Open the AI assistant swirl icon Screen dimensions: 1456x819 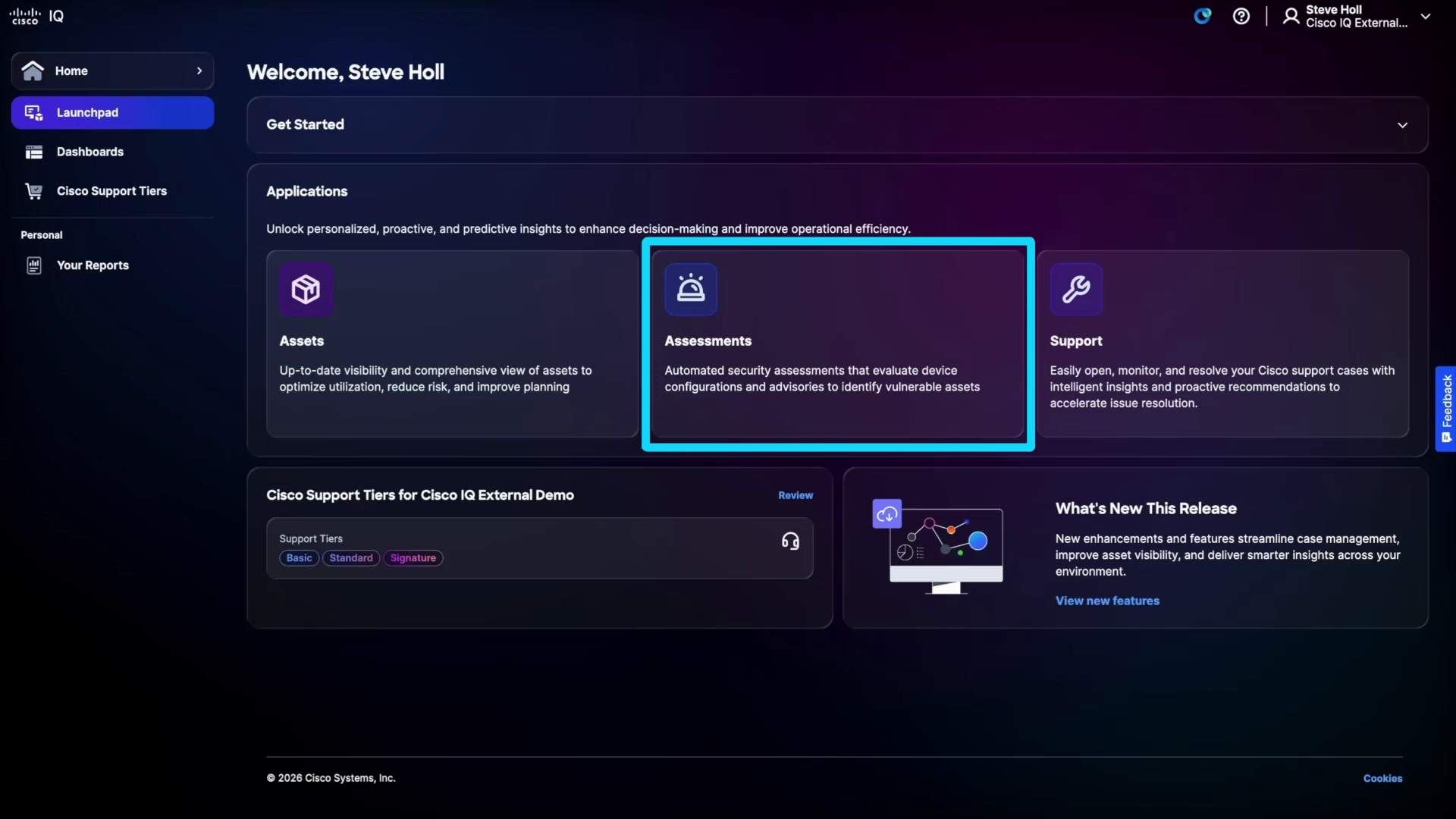pyautogui.click(x=1203, y=16)
